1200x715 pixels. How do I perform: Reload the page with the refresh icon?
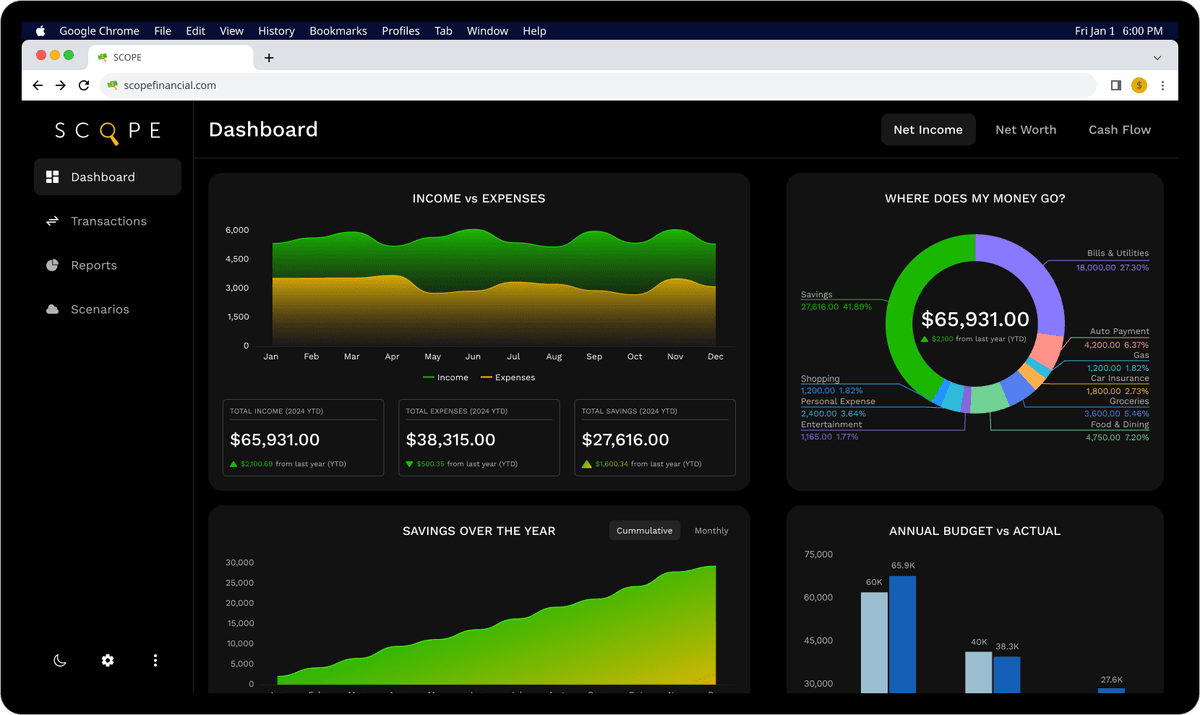coord(83,85)
